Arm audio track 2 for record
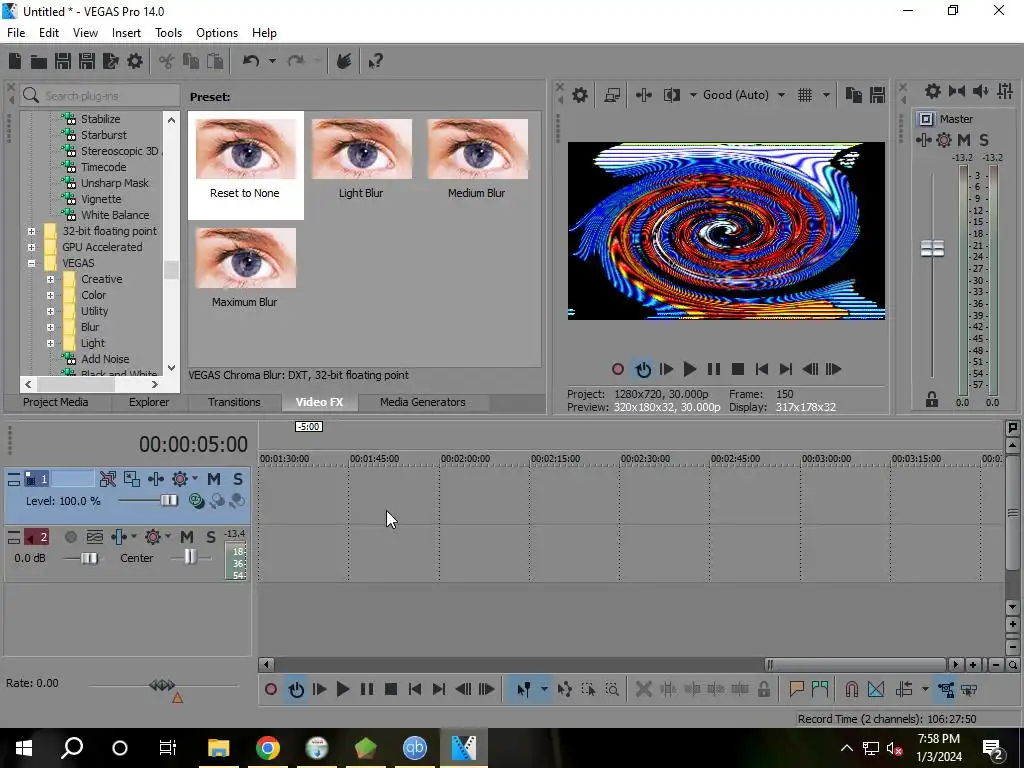This screenshot has width=1024, height=768. click(x=71, y=537)
